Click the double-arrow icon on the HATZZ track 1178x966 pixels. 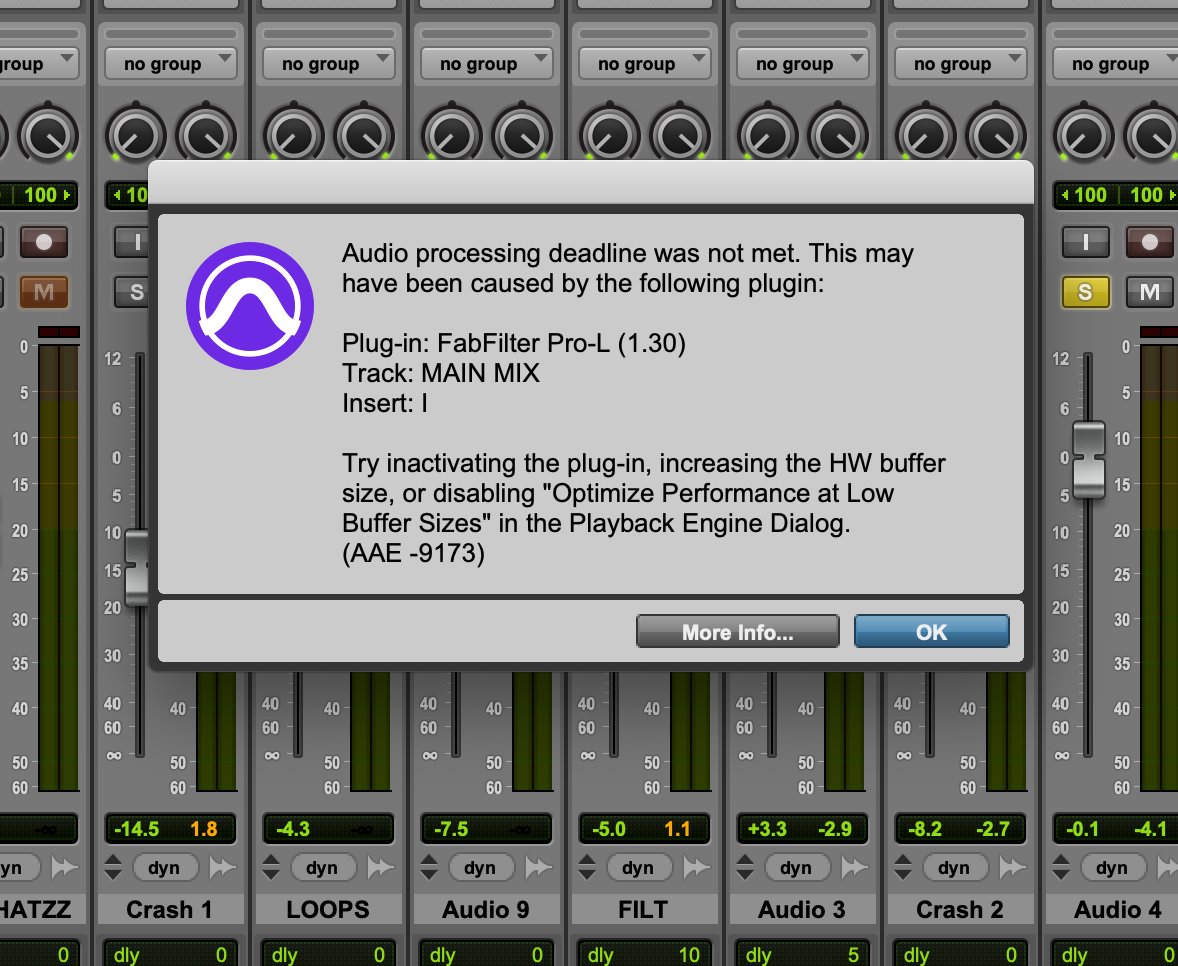tap(65, 868)
